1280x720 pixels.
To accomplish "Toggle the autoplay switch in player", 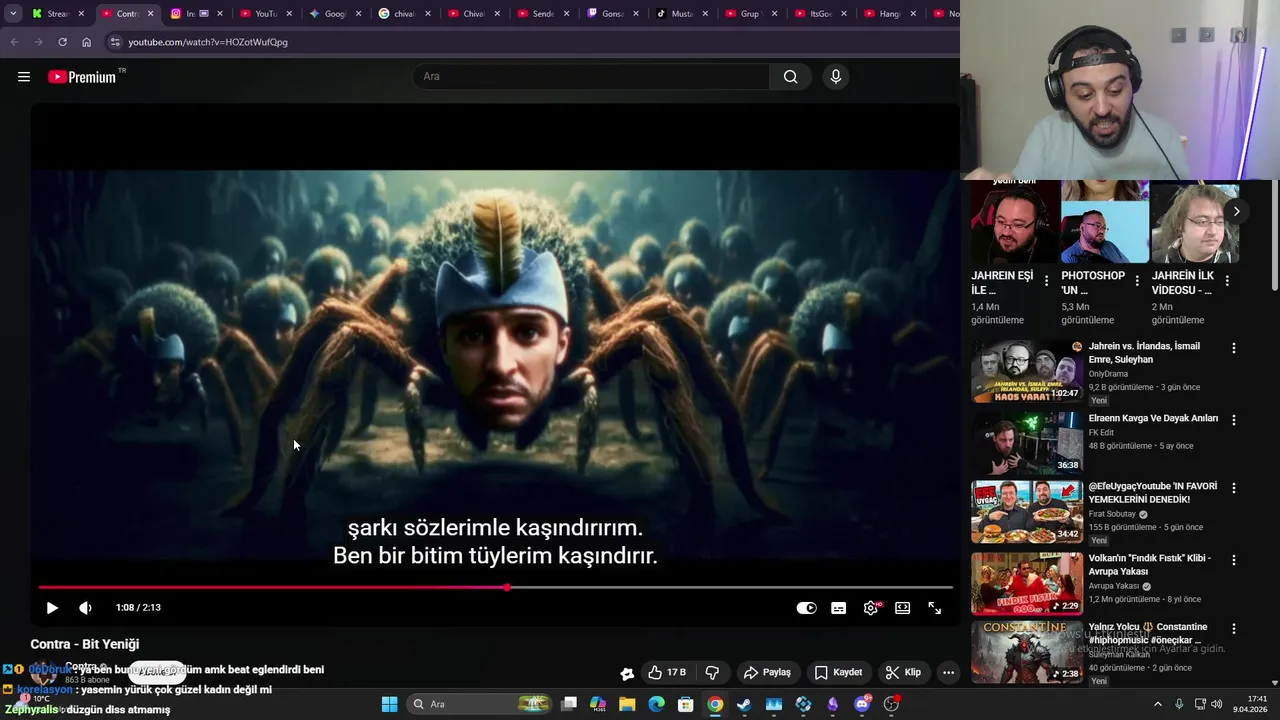I will click(x=806, y=608).
